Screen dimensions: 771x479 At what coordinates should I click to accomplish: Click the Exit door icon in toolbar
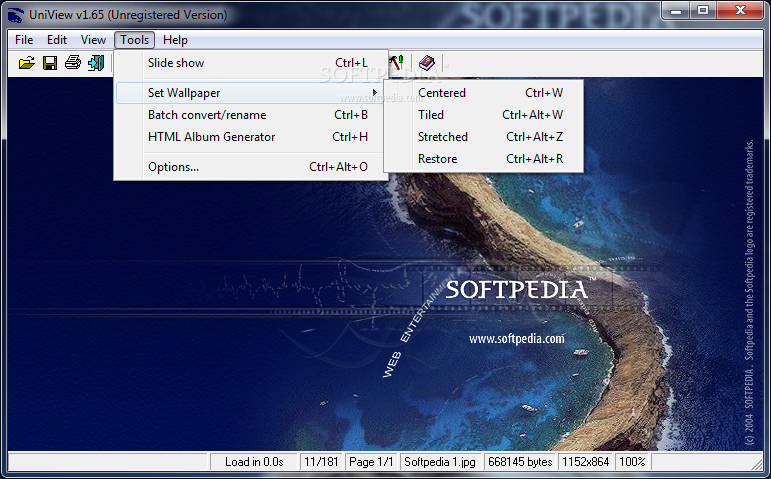tap(96, 63)
